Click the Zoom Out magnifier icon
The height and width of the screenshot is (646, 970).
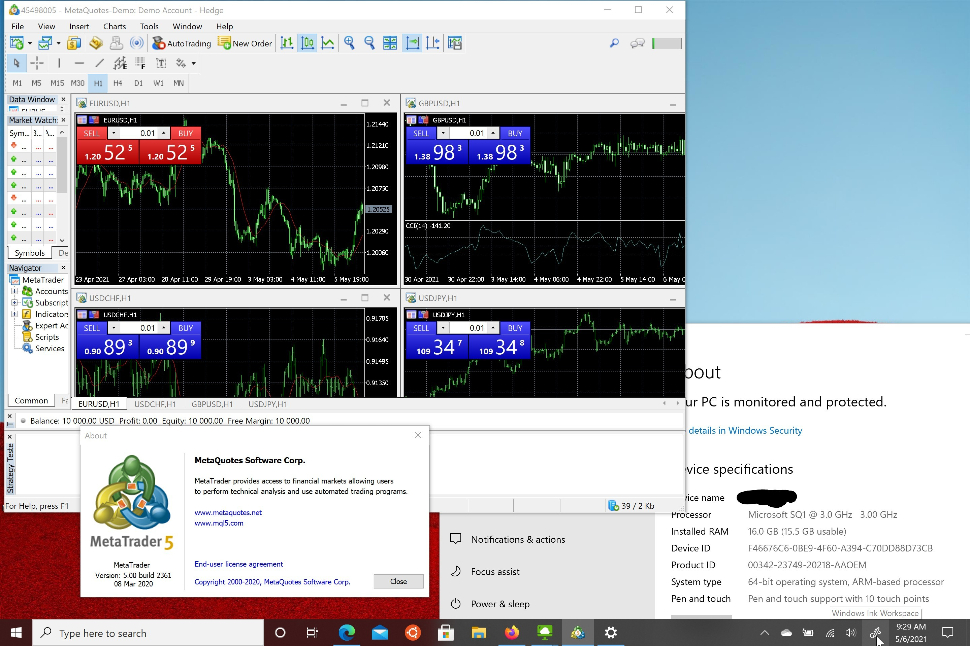(x=369, y=43)
